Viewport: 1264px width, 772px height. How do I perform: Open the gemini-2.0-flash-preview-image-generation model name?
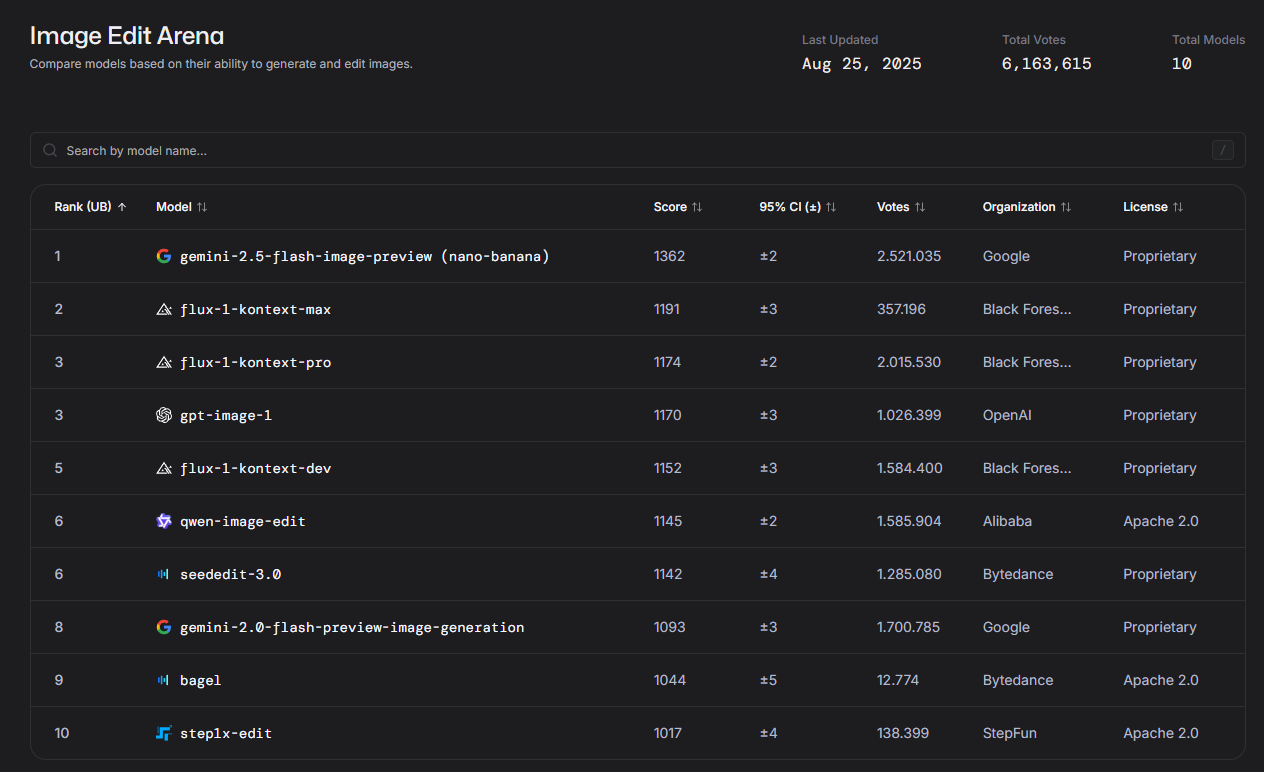[351, 627]
